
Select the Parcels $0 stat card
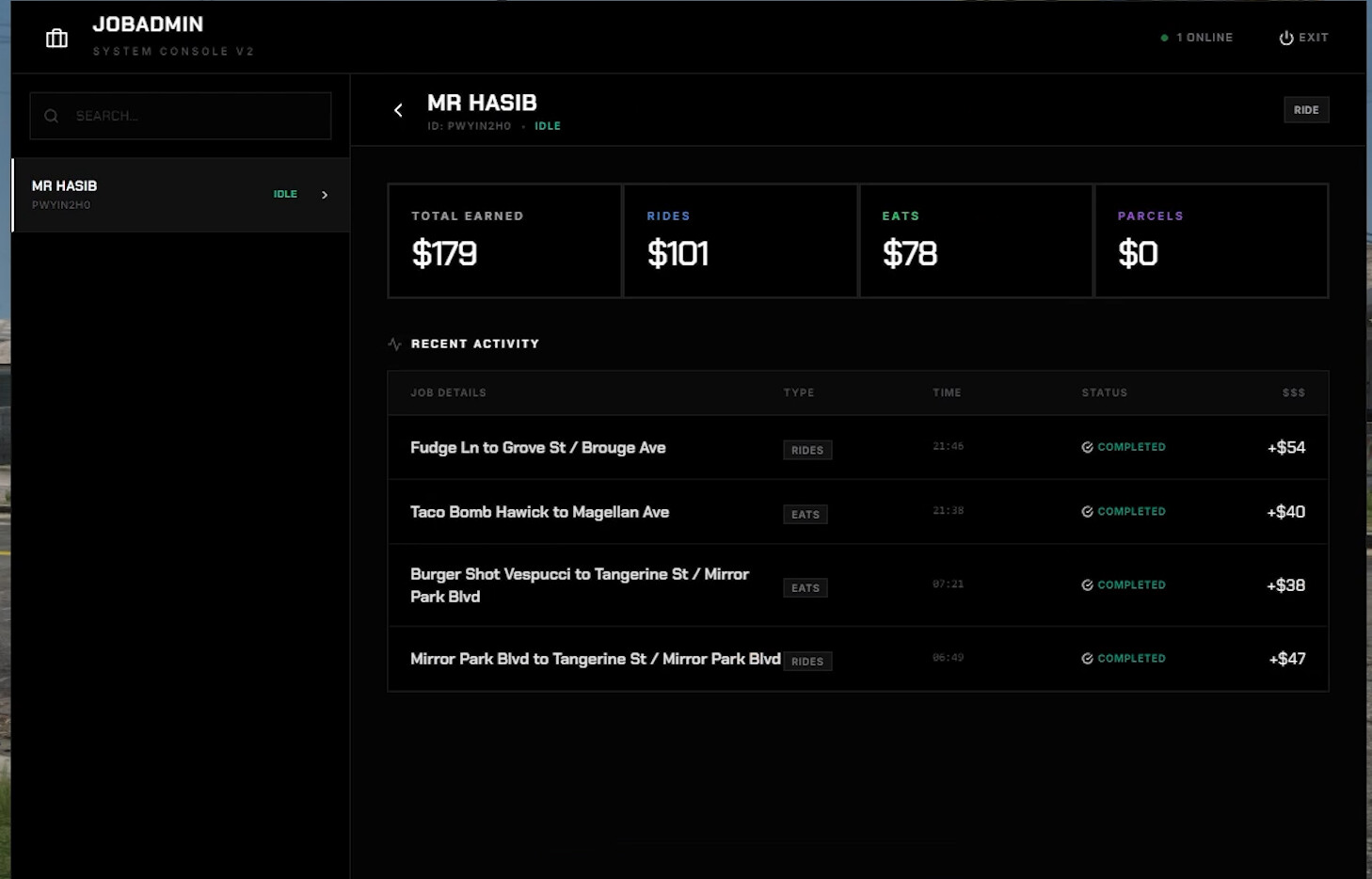(x=1211, y=241)
